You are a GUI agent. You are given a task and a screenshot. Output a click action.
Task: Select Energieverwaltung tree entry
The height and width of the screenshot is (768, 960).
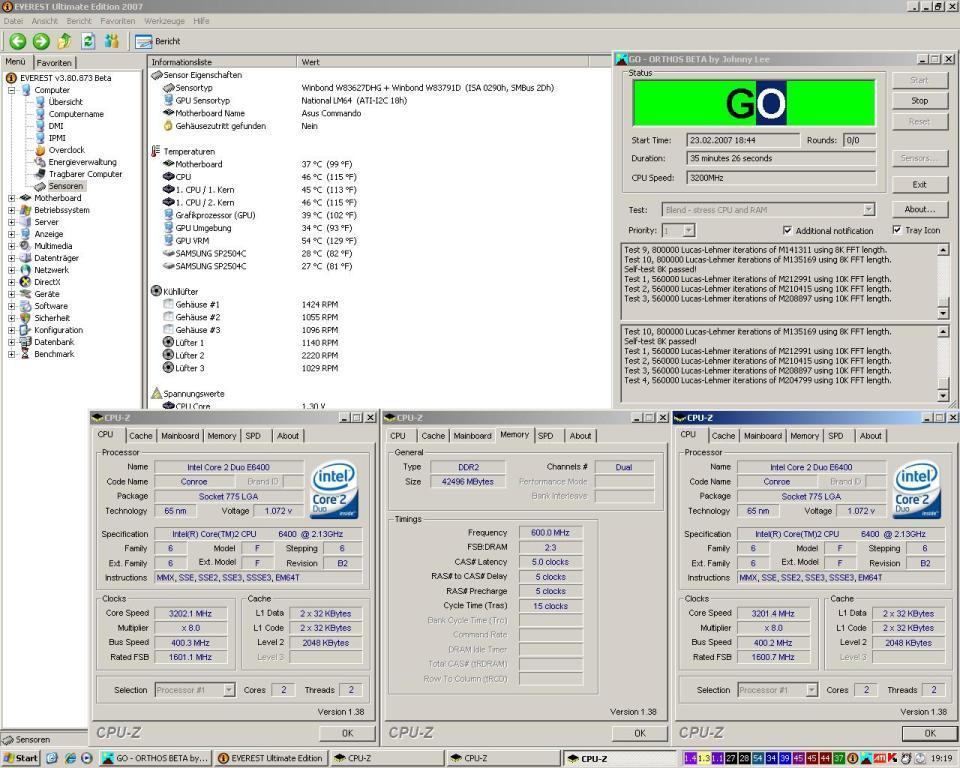coord(82,162)
